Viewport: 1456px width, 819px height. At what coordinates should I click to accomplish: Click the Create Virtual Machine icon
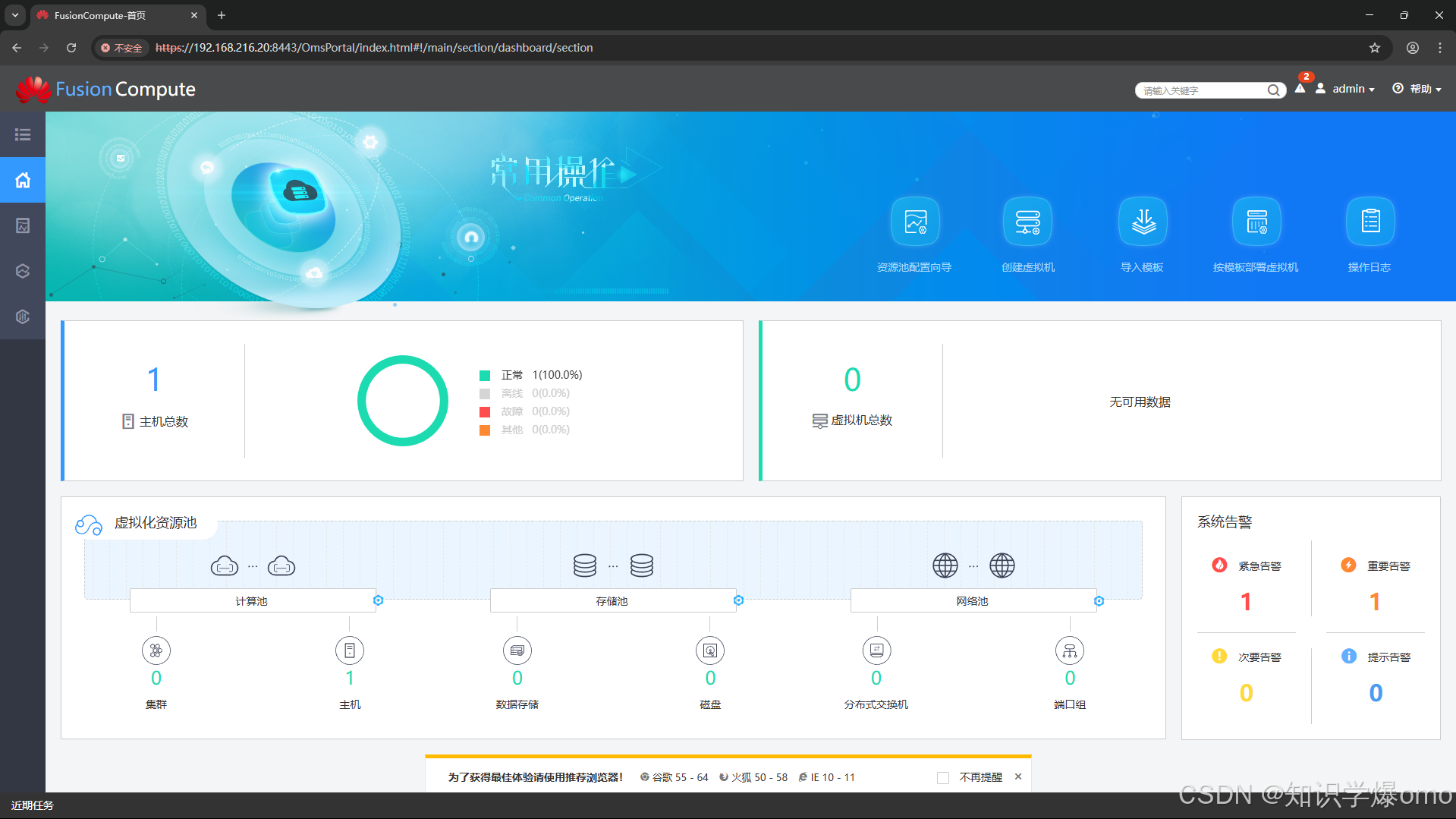coord(1027,222)
